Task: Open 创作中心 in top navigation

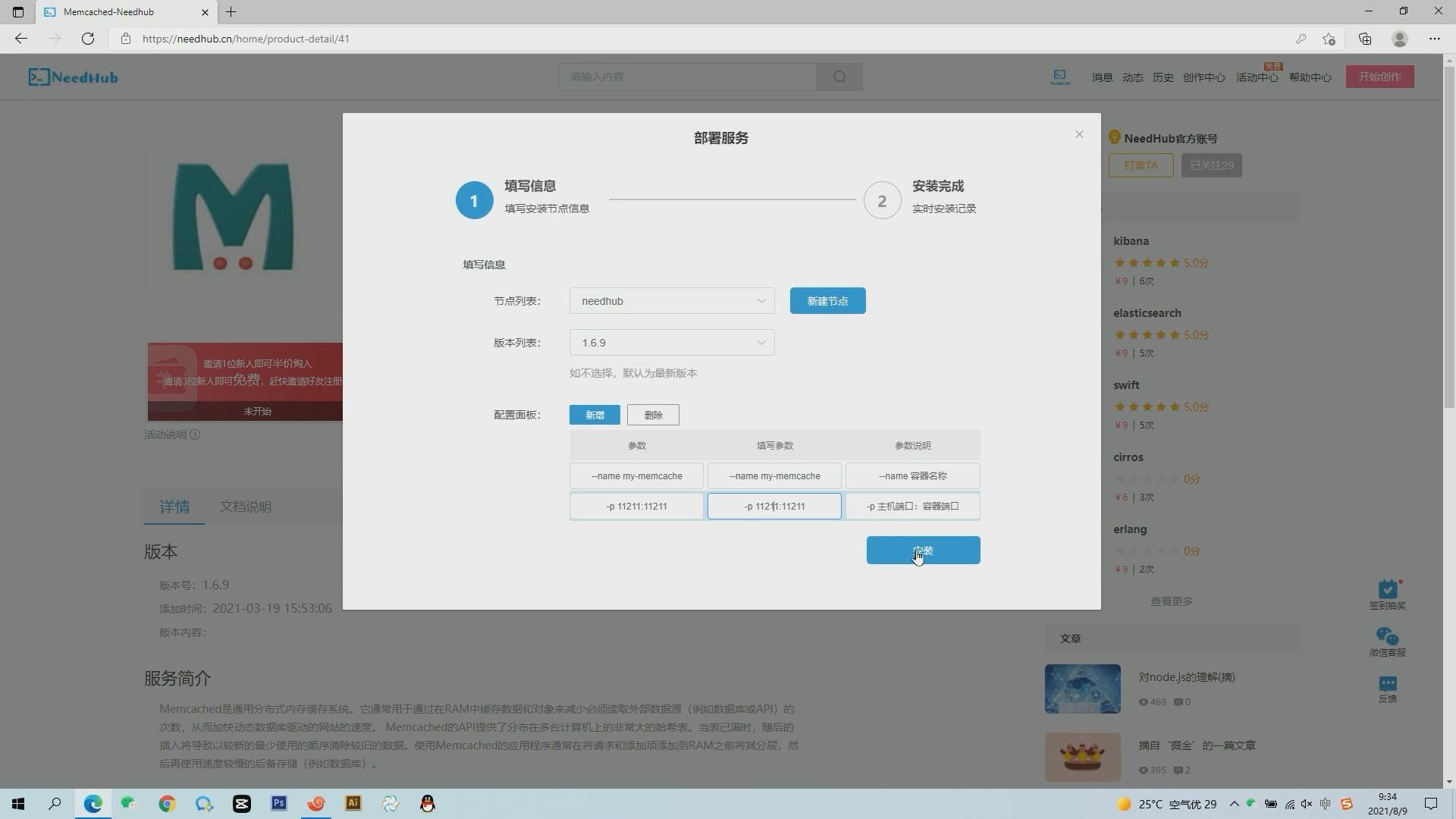Action: click(1203, 77)
